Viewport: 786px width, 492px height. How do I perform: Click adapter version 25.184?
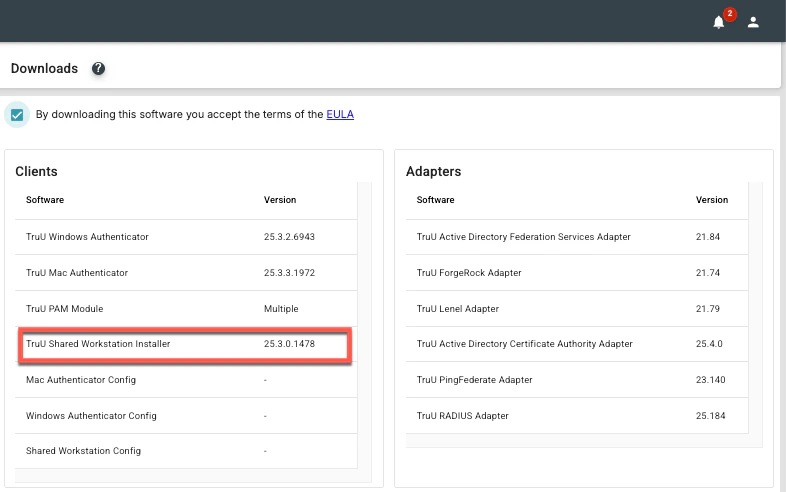pyautogui.click(x=710, y=416)
